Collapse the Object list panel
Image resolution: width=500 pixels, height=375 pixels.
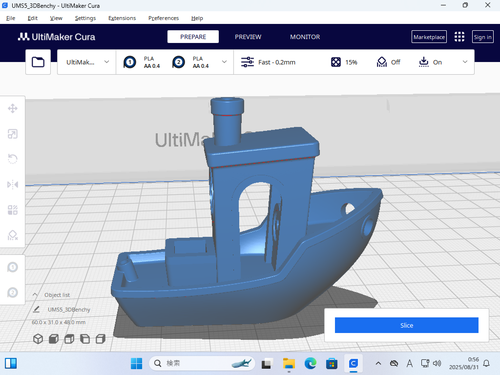coord(35,295)
